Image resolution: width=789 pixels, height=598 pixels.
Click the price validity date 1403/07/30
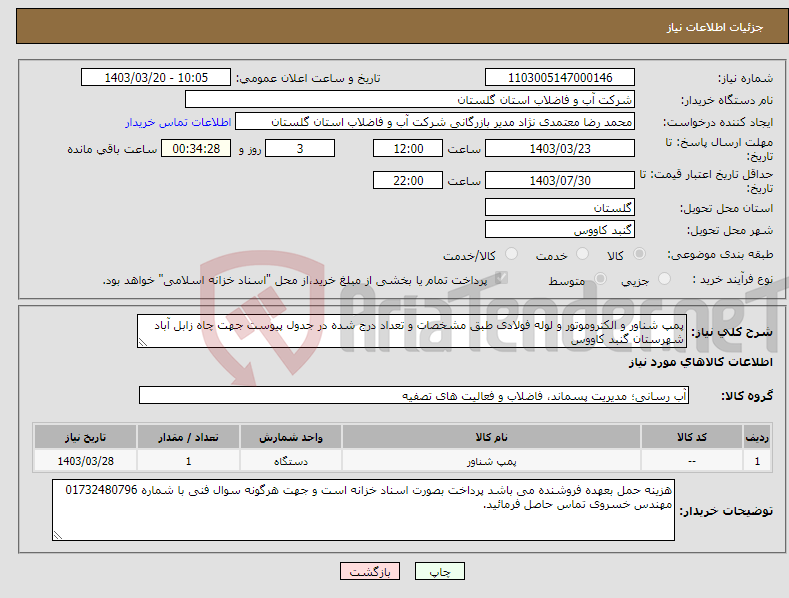560,180
